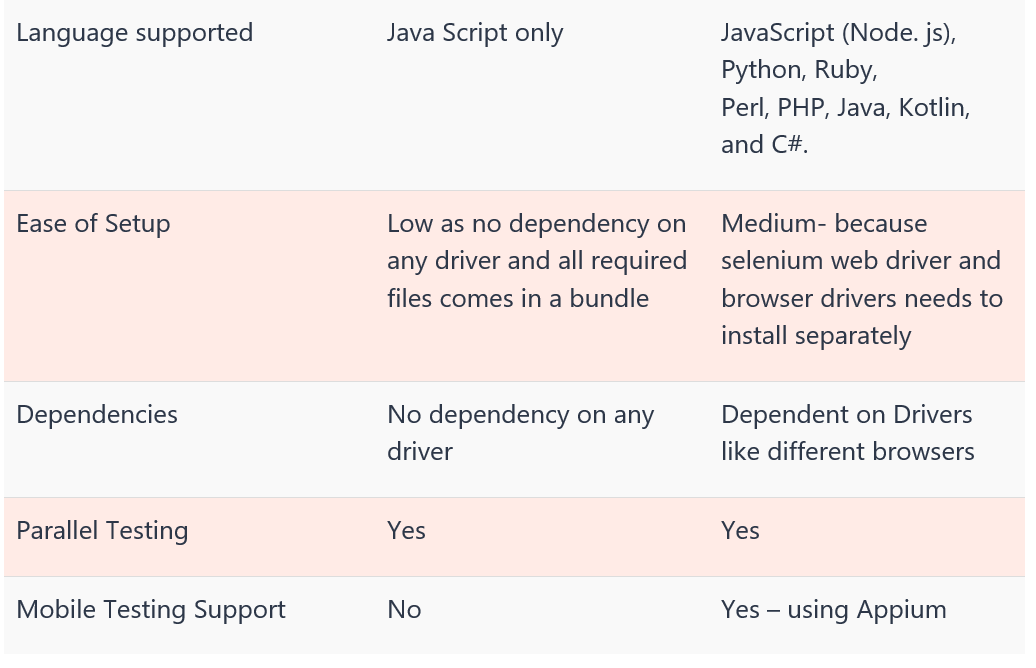The width and height of the screenshot is (1036, 668).
Task: Select the "Dependencies" row label
Action: (x=97, y=416)
